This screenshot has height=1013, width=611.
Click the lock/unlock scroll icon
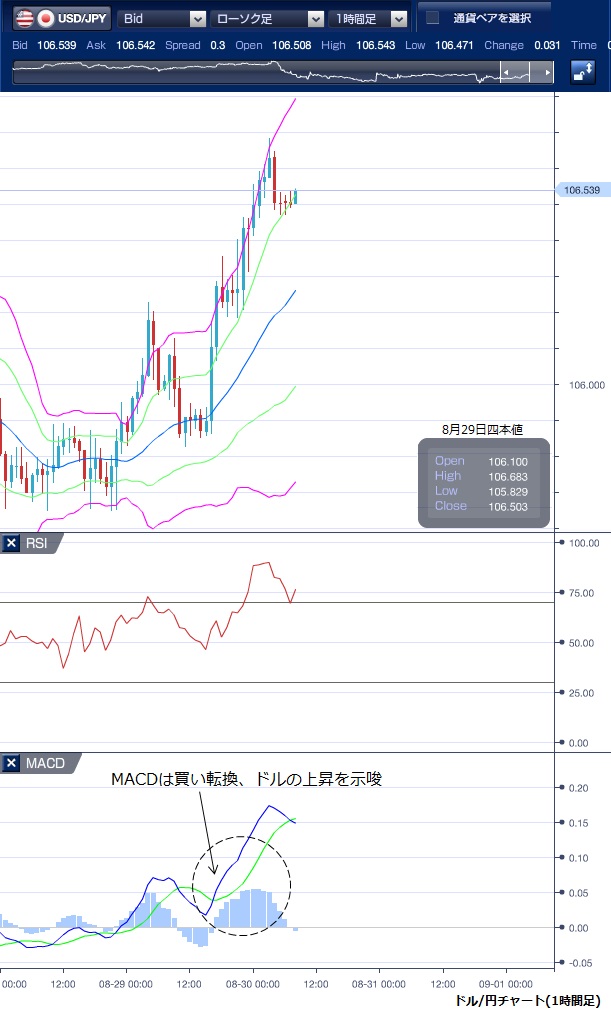click(582, 72)
